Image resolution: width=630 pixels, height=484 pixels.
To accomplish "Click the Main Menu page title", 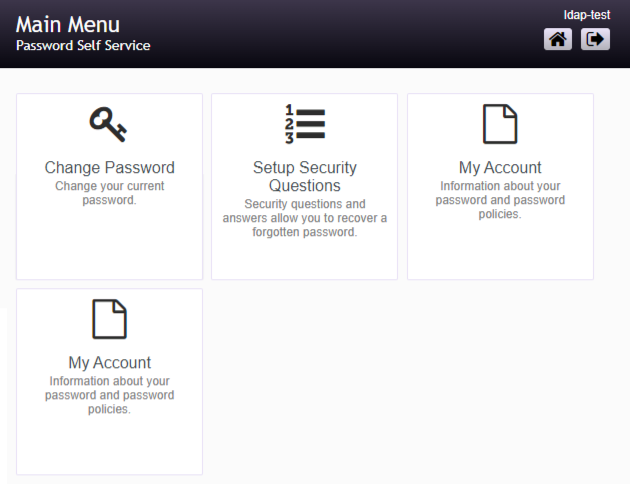I will pos(68,25).
